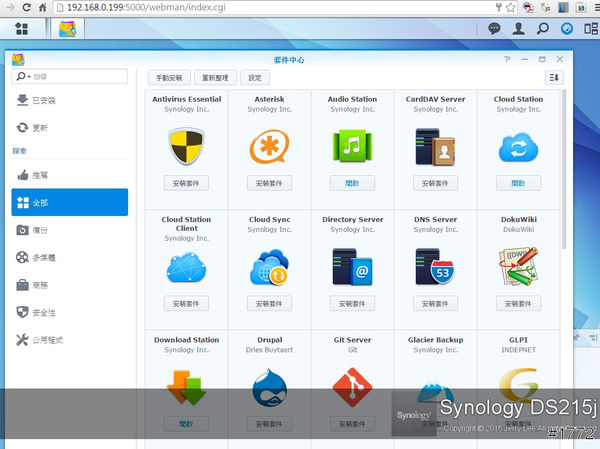Click the Git Server icon
The height and width of the screenshot is (449, 600).
352,387
